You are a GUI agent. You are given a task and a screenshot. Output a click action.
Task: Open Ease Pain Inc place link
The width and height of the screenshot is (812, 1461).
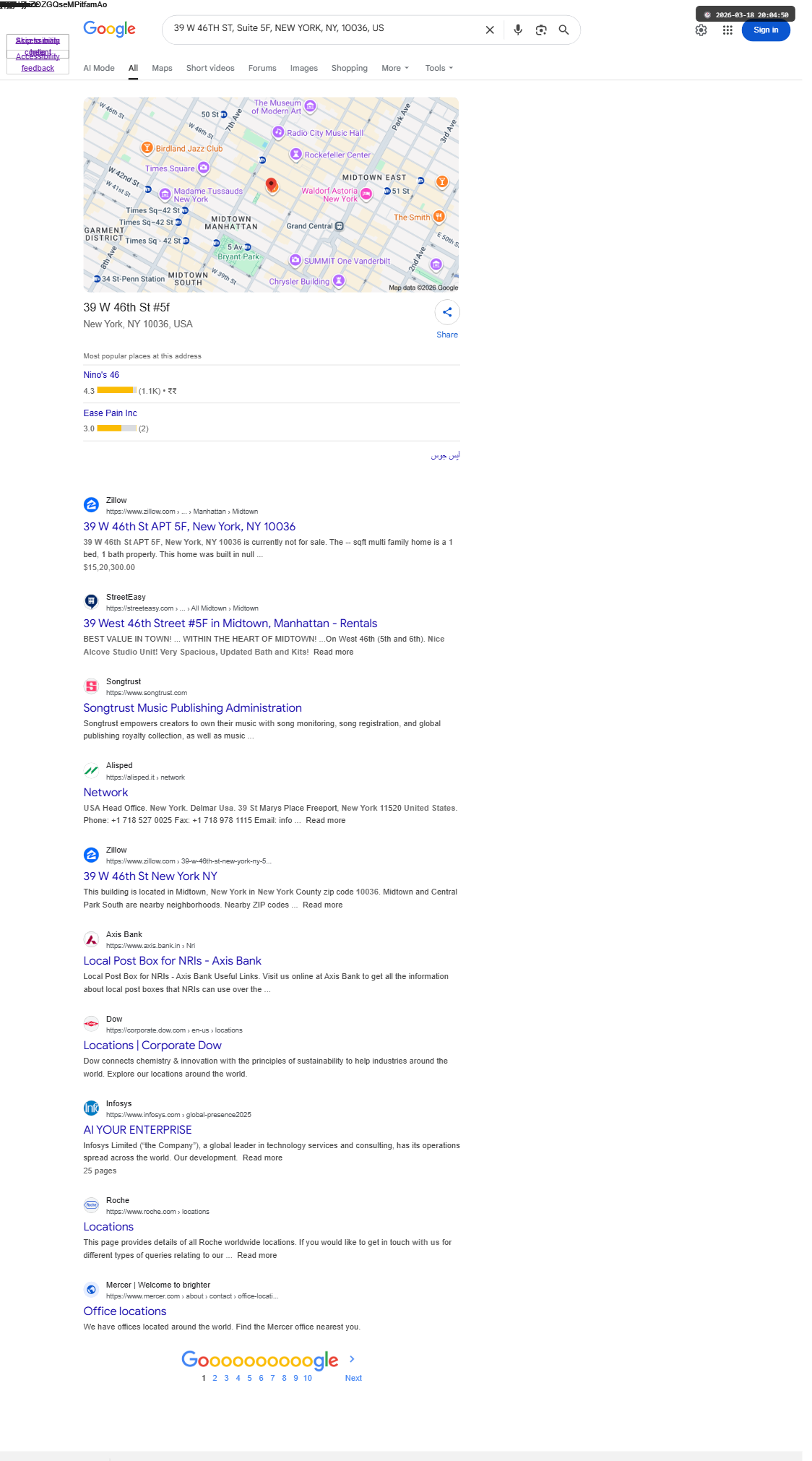(x=110, y=413)
